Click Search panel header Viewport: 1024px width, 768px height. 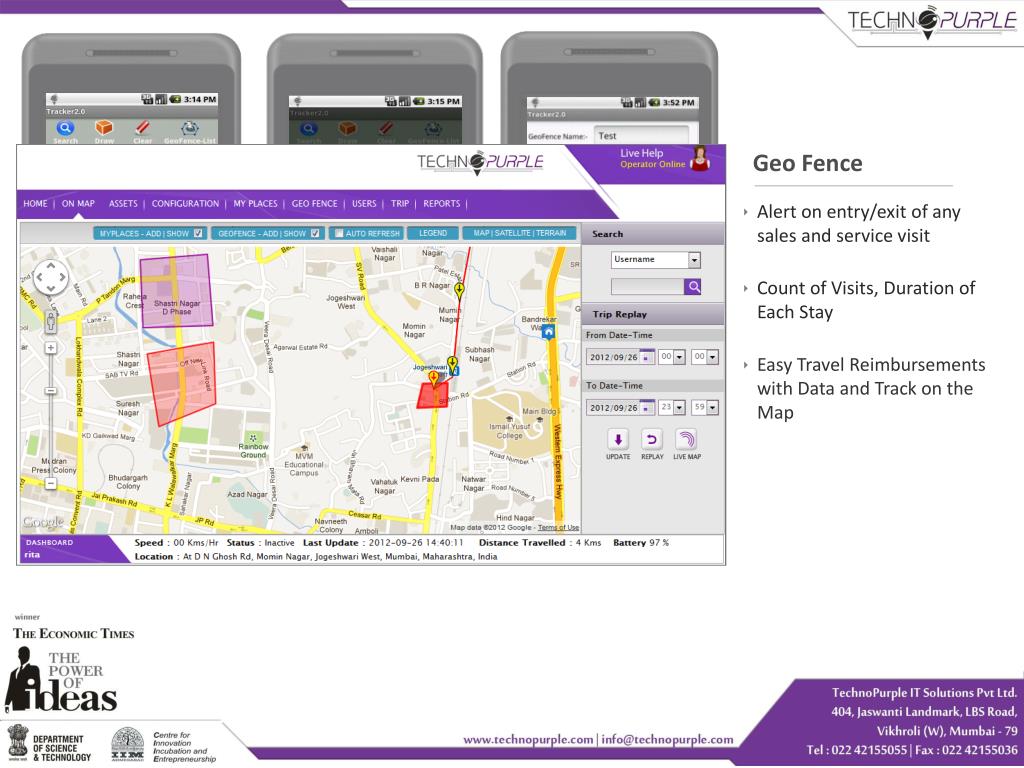click(653, 234)
